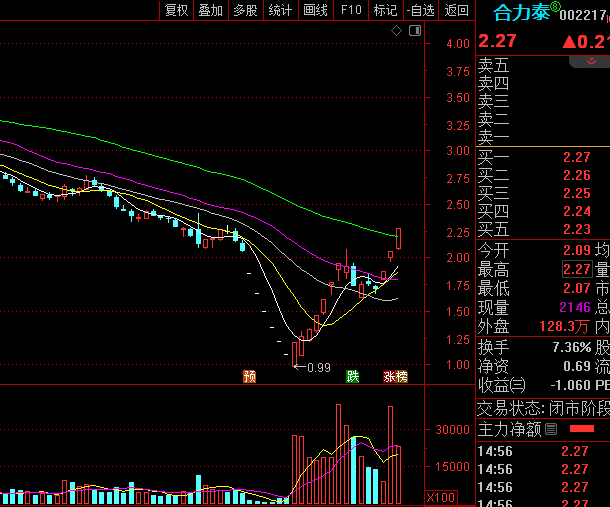Viewport: 610px width, 507px height.
Task: Click the 预 forecast marker on chart
Action: (249, 376)
